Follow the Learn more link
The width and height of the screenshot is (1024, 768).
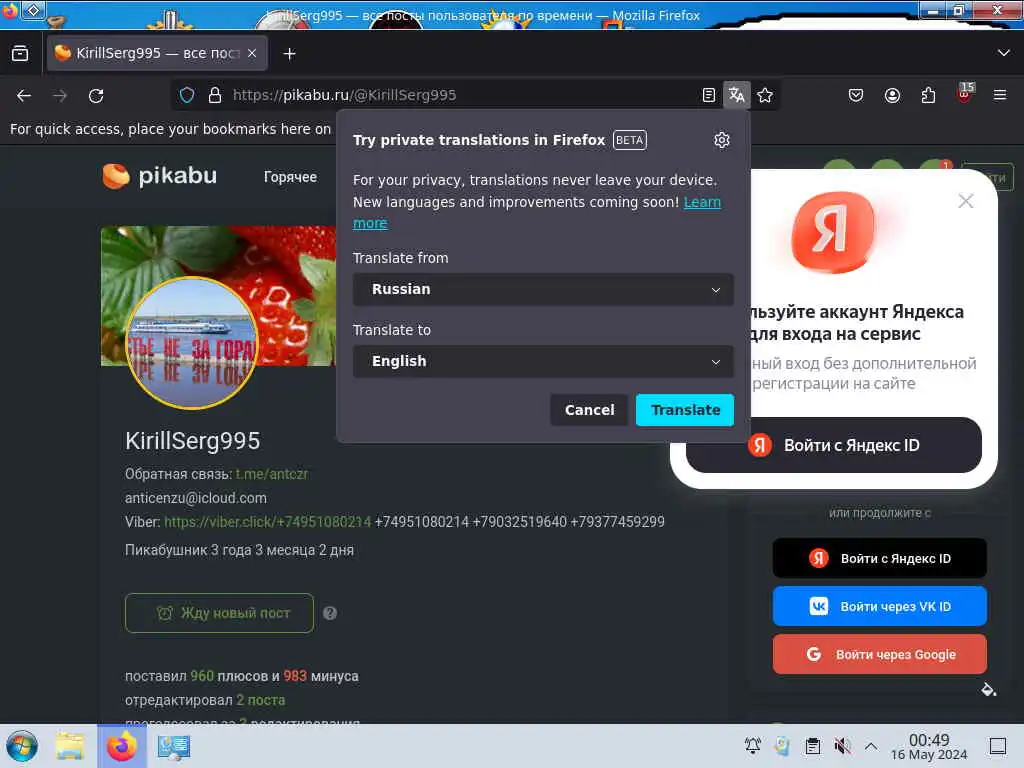[702, 202]
